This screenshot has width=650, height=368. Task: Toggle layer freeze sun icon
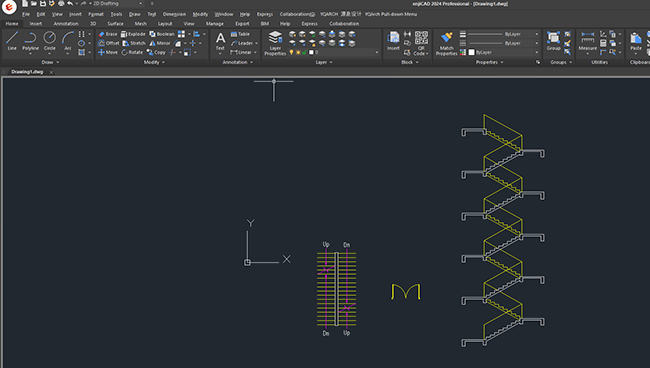pos(298,52)
